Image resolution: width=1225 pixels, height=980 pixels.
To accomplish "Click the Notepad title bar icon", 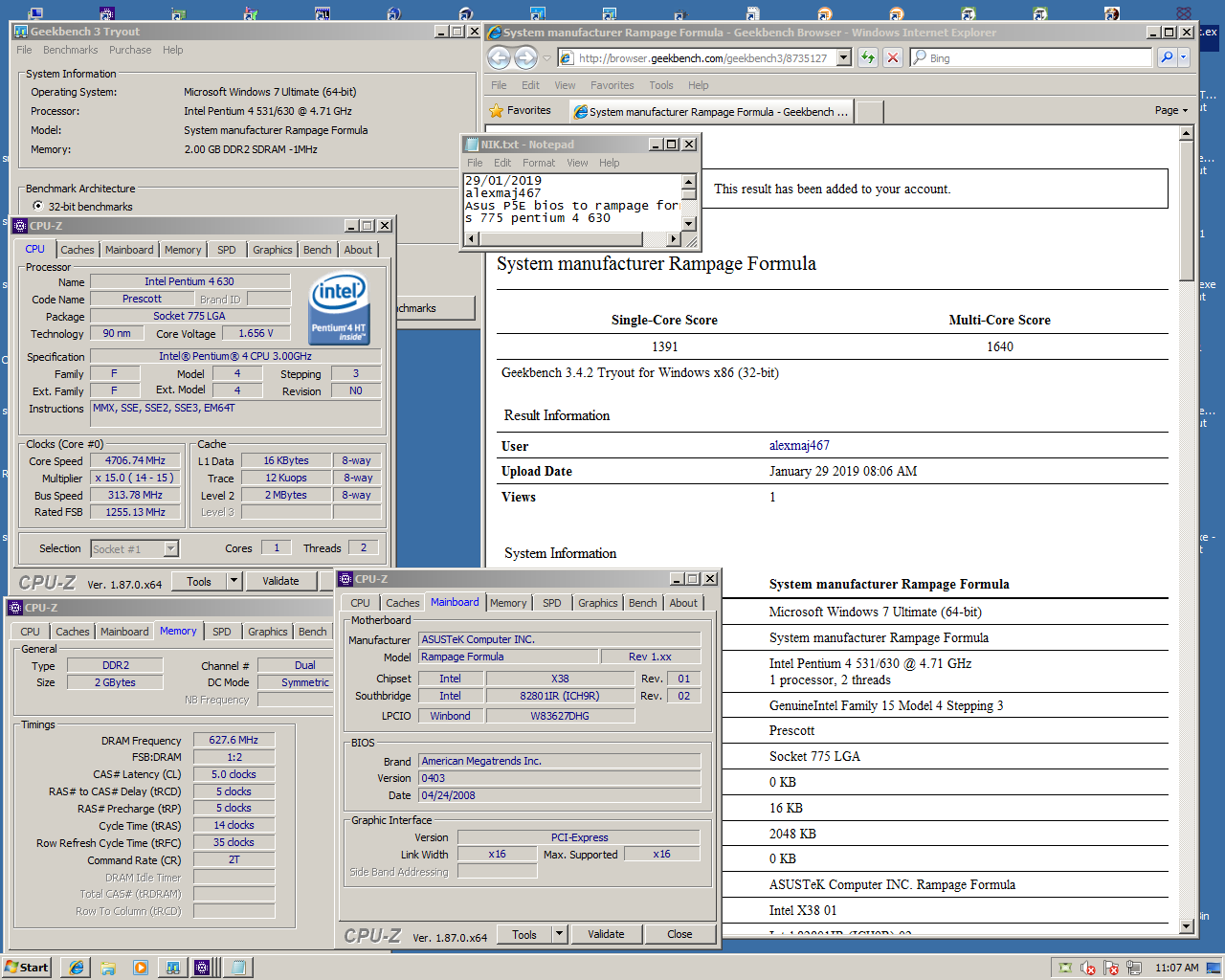I will tap(472, 145).
